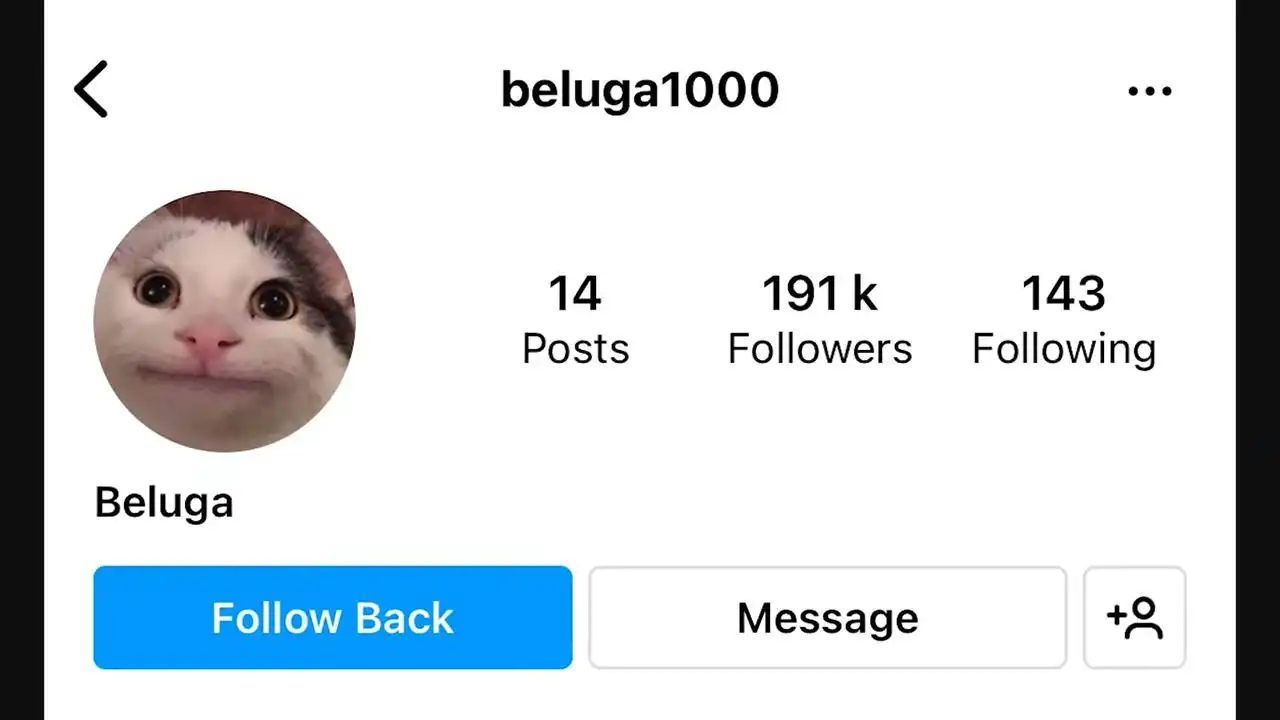View the list of beluga1000's followers
1280x720 pixels.
tap(819, 321)
